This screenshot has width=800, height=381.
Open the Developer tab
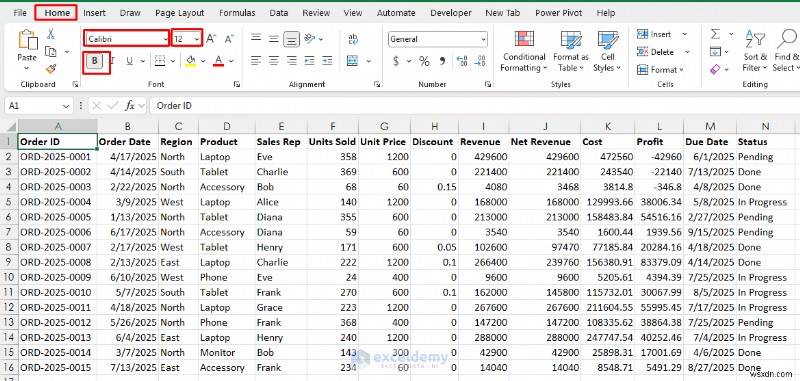(x=451, y=13)
